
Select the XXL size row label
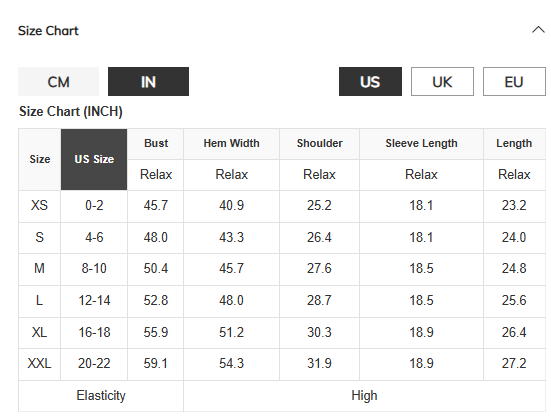pyautogui.click(x=39, y=363)
